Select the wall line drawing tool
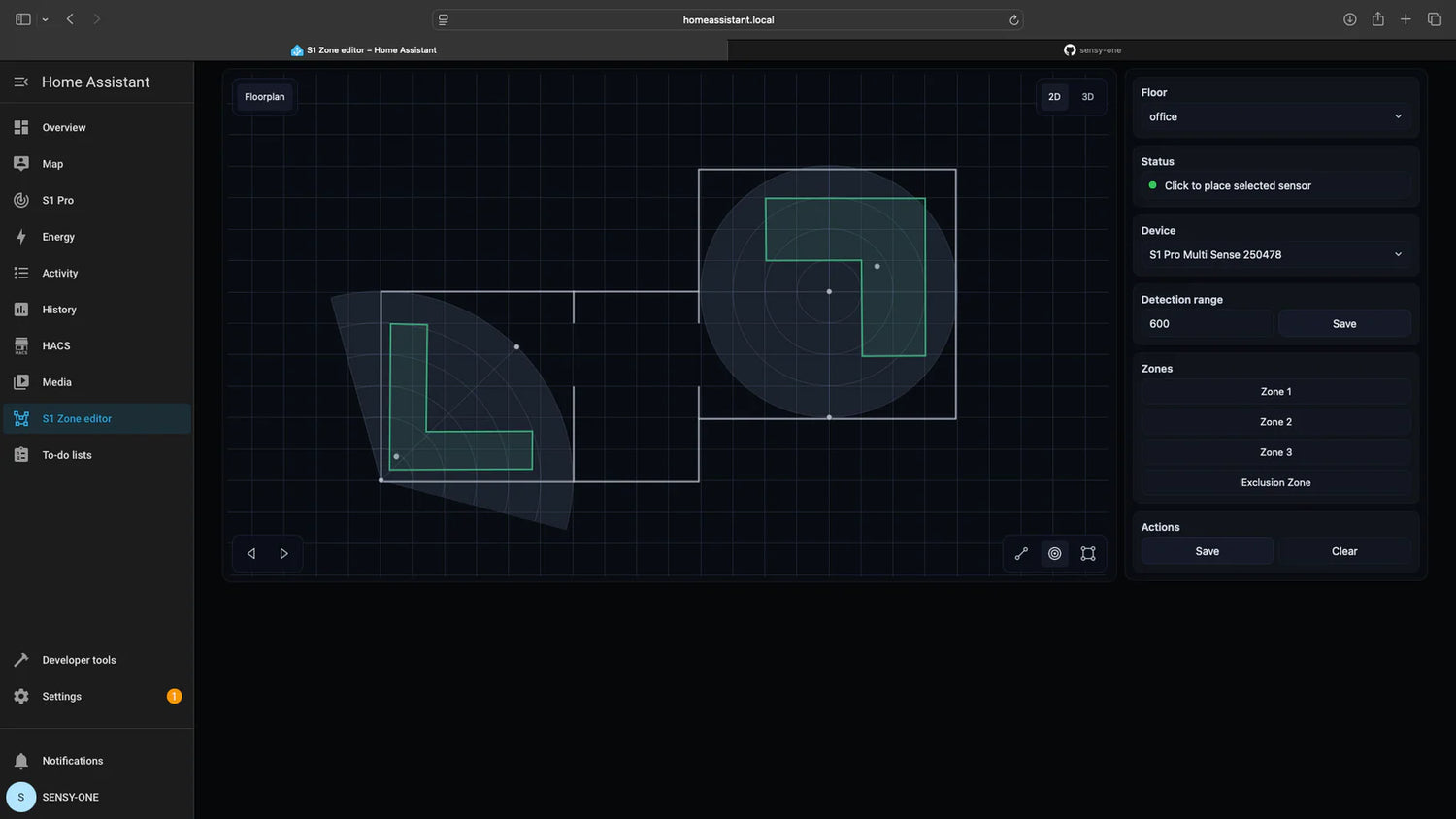Image resolution: width=1456 pixels, height=819 pixels. click(1021, 553)
